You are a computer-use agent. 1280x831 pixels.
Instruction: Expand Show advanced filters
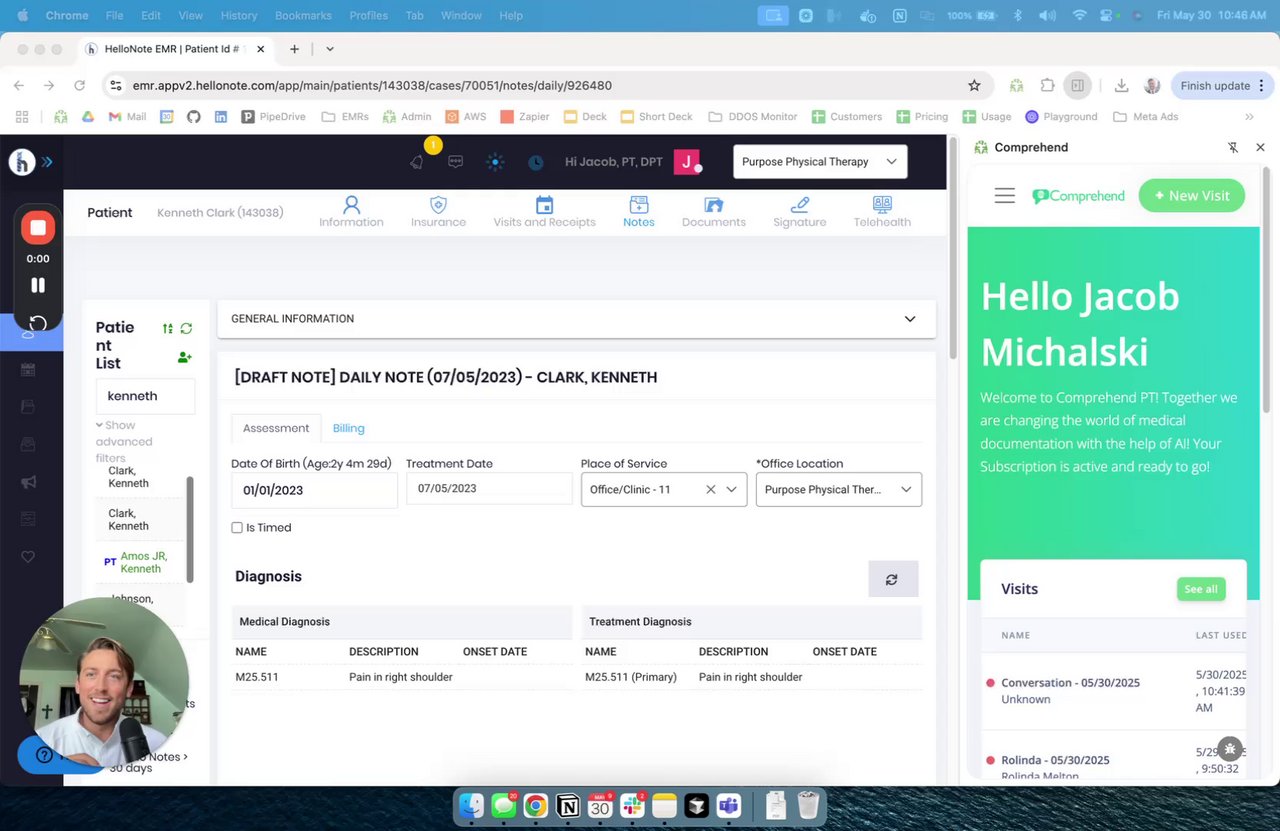click(124, 441)
